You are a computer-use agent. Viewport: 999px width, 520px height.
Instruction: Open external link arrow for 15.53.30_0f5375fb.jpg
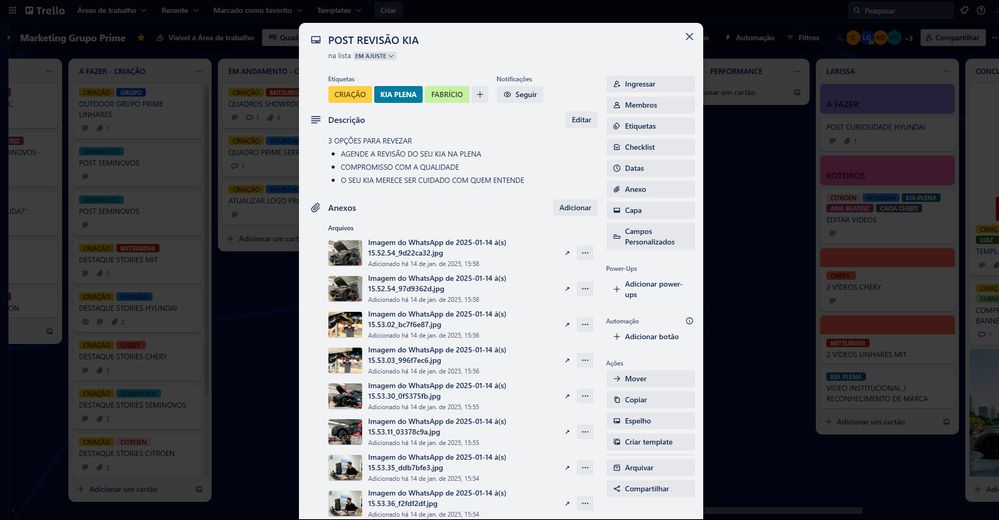click(567, 396)
